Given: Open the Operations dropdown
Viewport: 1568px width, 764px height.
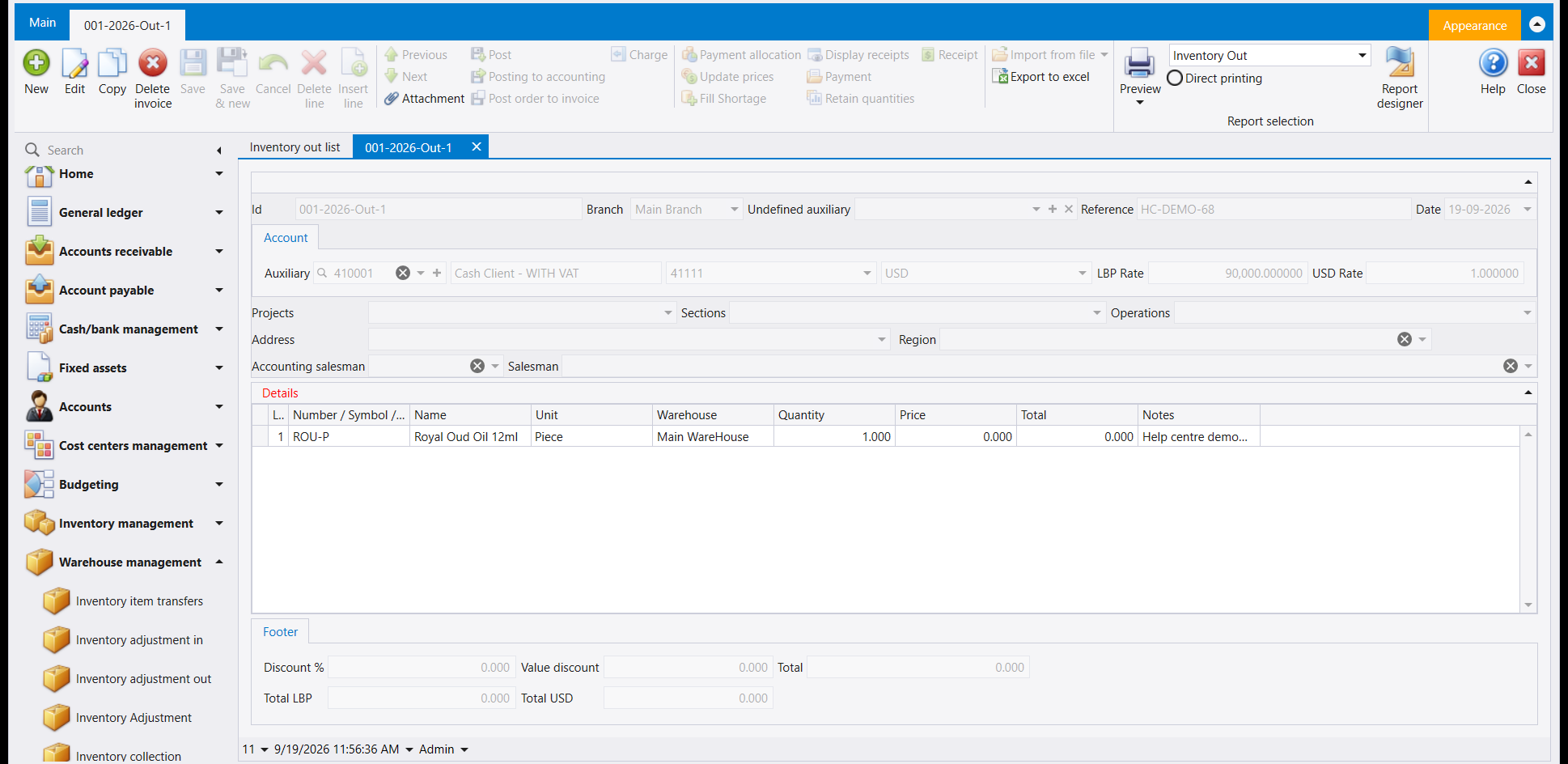Looking at the screenshot, I should tap(1528, 313).
